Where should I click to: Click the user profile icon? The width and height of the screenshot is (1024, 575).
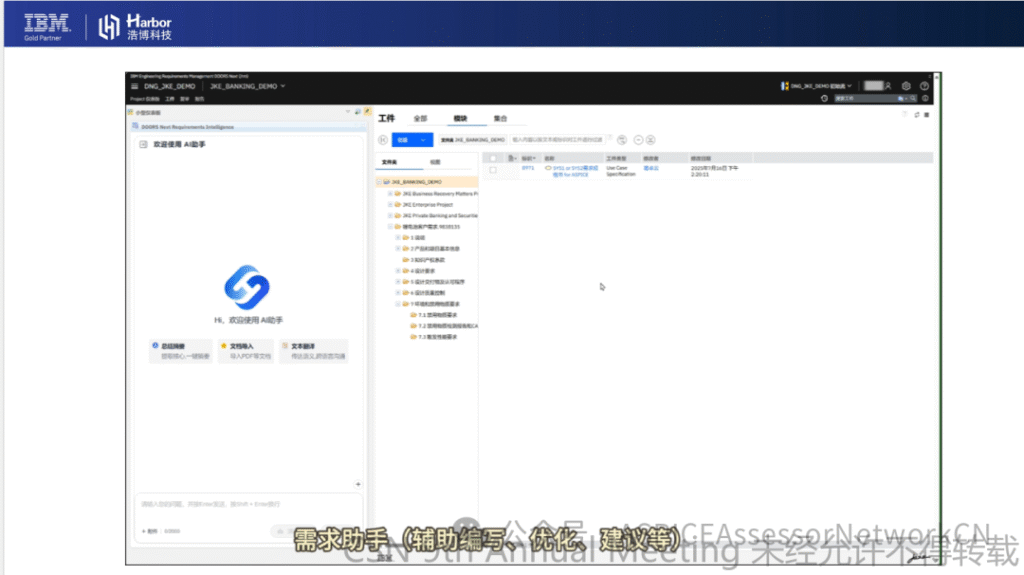888,86
